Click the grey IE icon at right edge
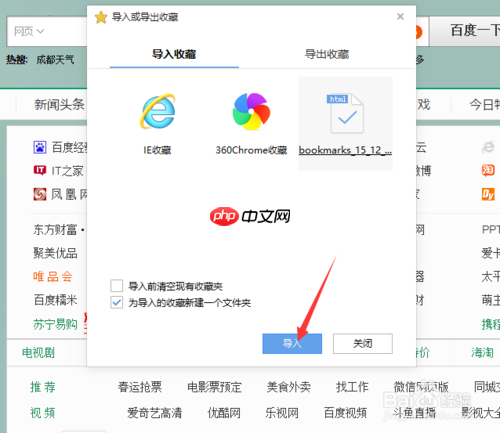500x433 pixels. click(488, 147)
